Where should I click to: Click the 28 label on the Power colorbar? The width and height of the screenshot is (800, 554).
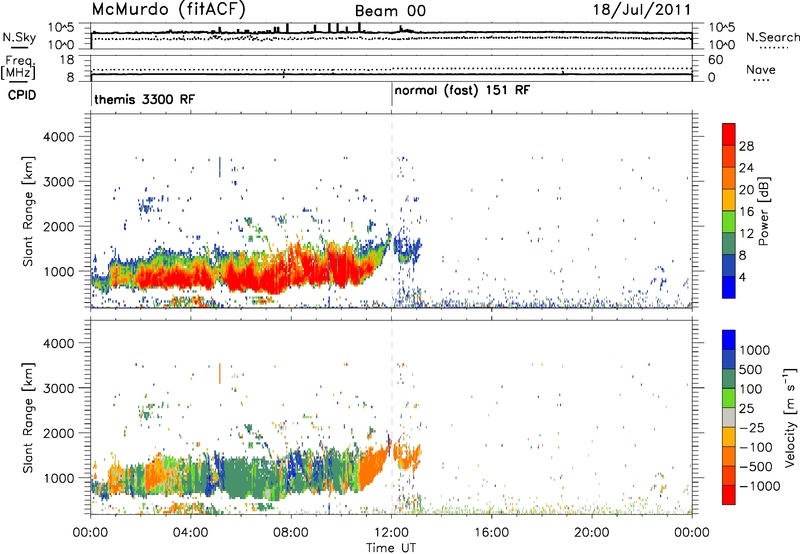point(746,146)
